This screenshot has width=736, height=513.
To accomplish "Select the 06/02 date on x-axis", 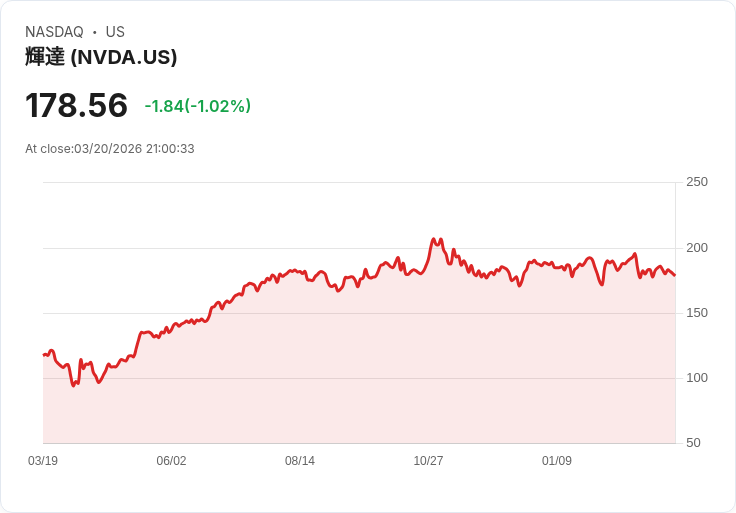I will 171,461.
